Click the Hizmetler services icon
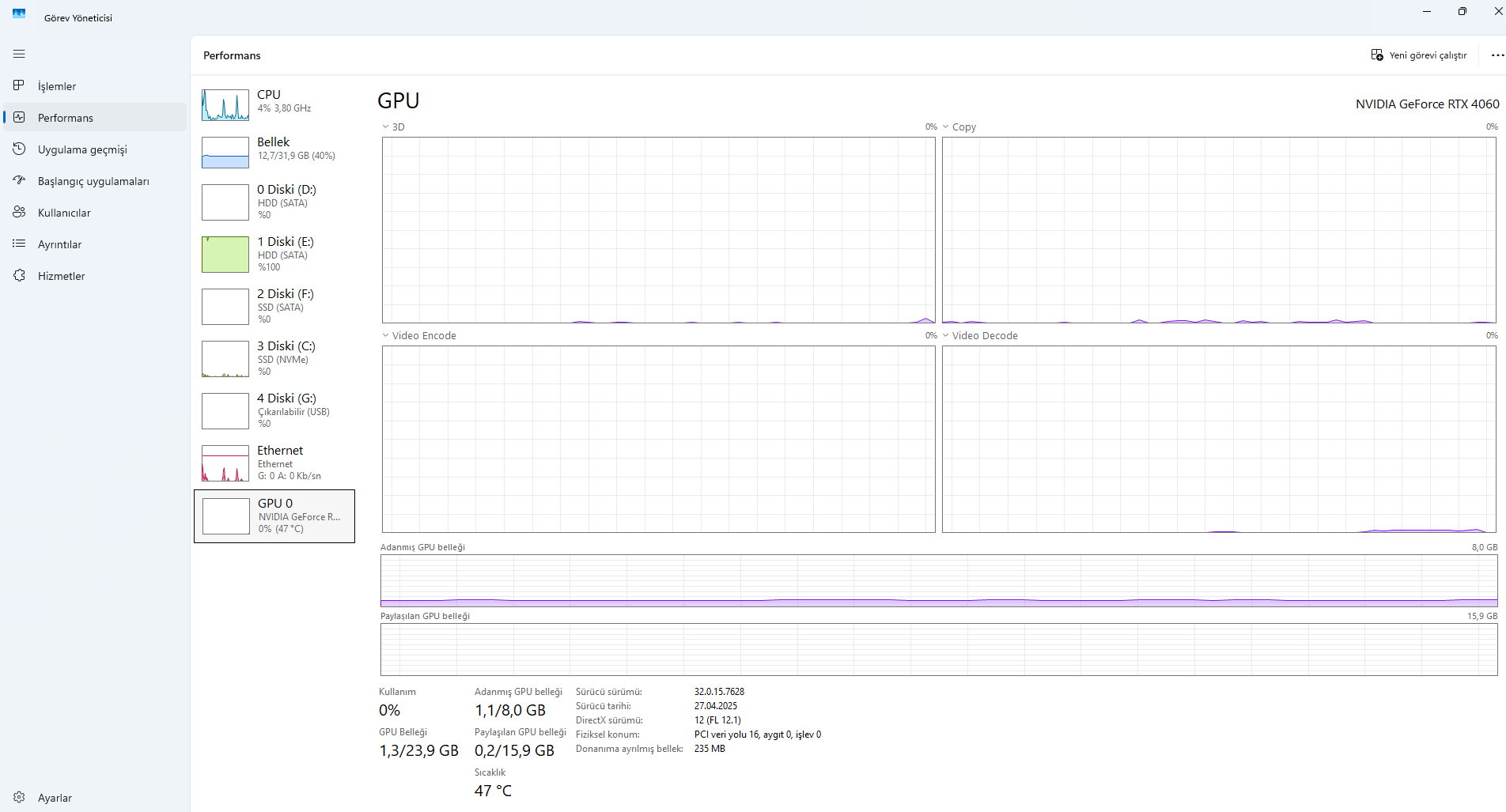 click(x=19, y=275)
